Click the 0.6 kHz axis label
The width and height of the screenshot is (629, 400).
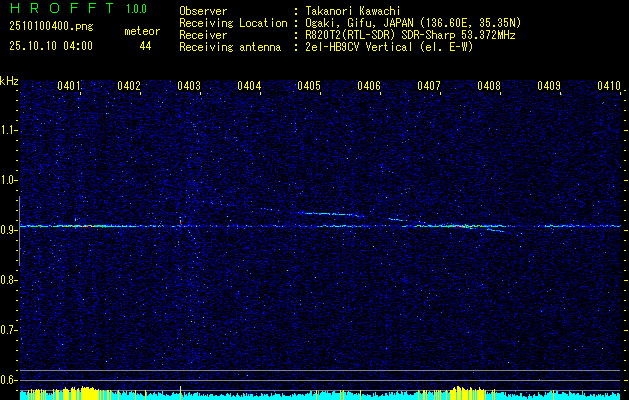(8, 380)
